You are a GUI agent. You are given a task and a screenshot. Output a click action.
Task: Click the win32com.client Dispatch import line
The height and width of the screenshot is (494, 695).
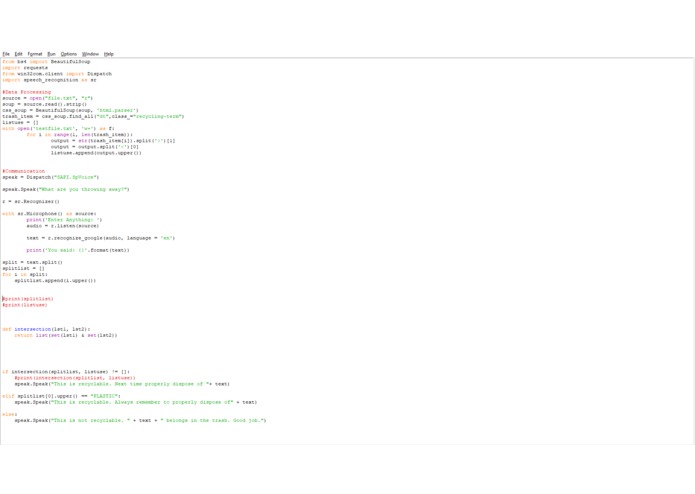57,74
